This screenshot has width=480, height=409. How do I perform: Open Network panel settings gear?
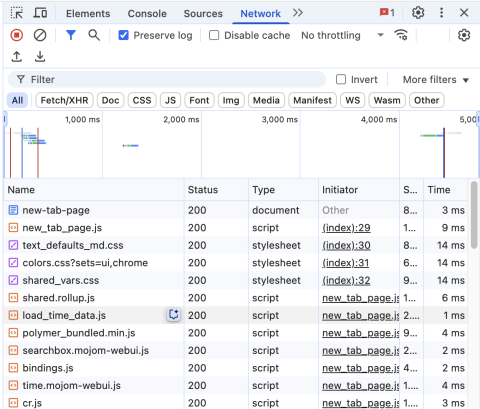tap(464, 35)
